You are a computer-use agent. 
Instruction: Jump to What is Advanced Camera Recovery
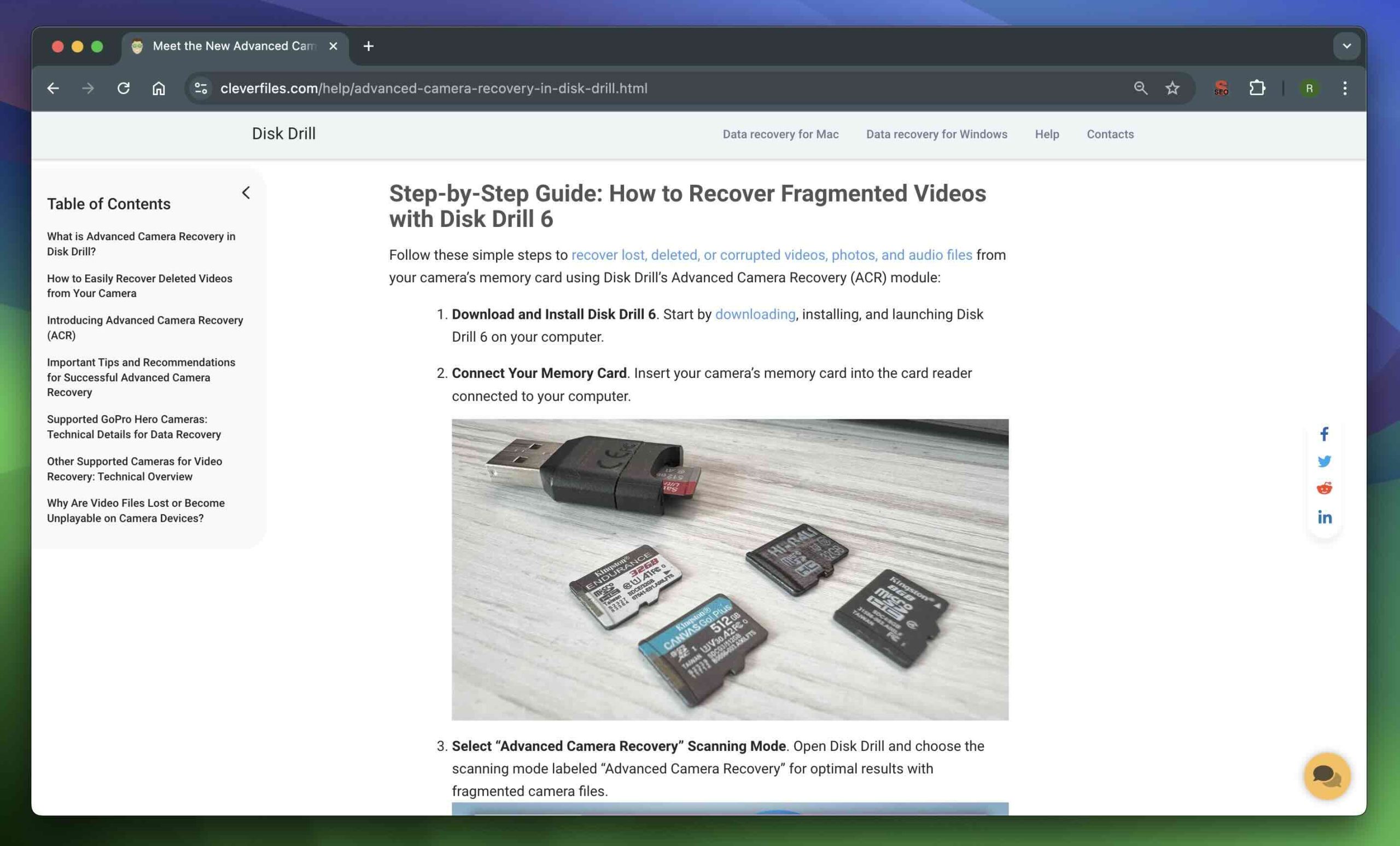[x=141, y=244]
